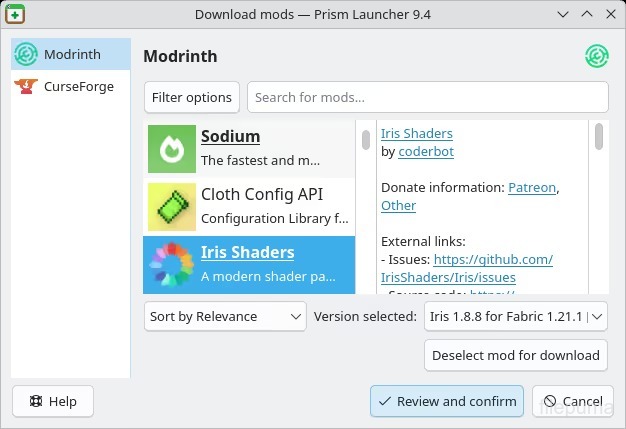The image size is (626, 429).
Task: Click the Iris Shaders colorful icon
Action: [172, 263]
